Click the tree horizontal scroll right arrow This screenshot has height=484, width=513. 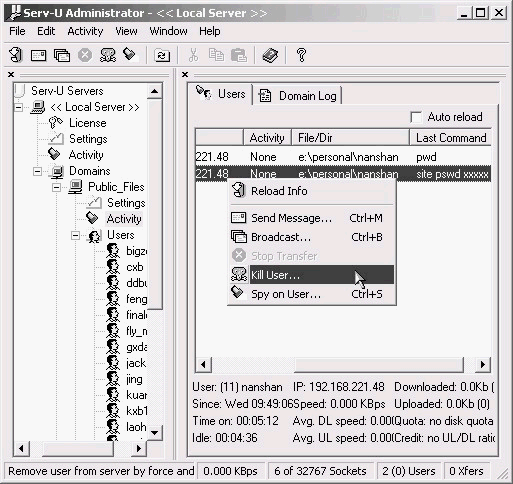138,448
